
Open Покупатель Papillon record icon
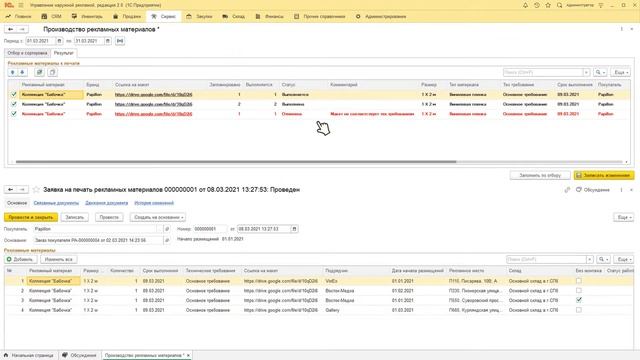coord(167,229)
